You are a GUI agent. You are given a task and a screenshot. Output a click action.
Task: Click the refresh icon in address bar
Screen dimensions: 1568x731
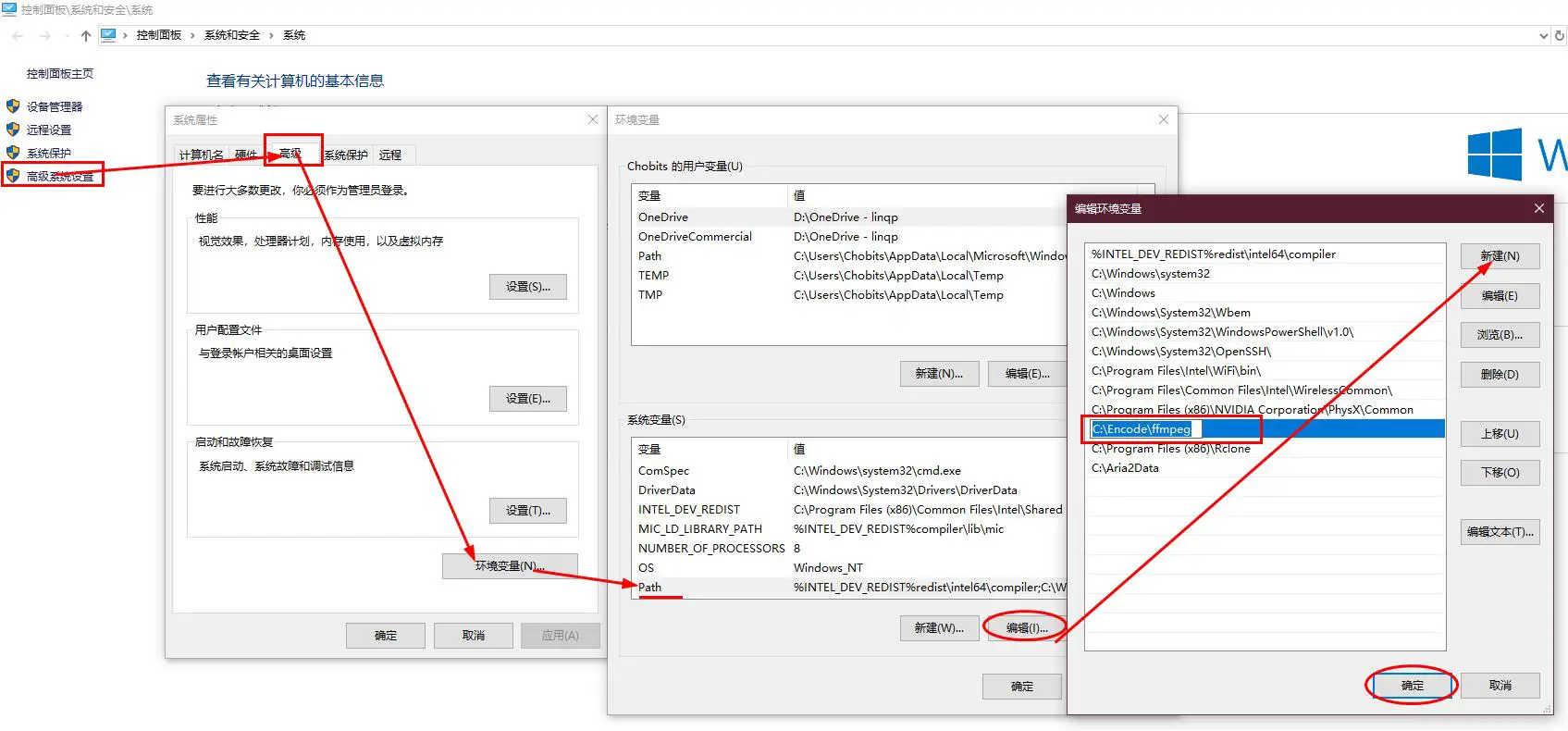[1560, 35]
